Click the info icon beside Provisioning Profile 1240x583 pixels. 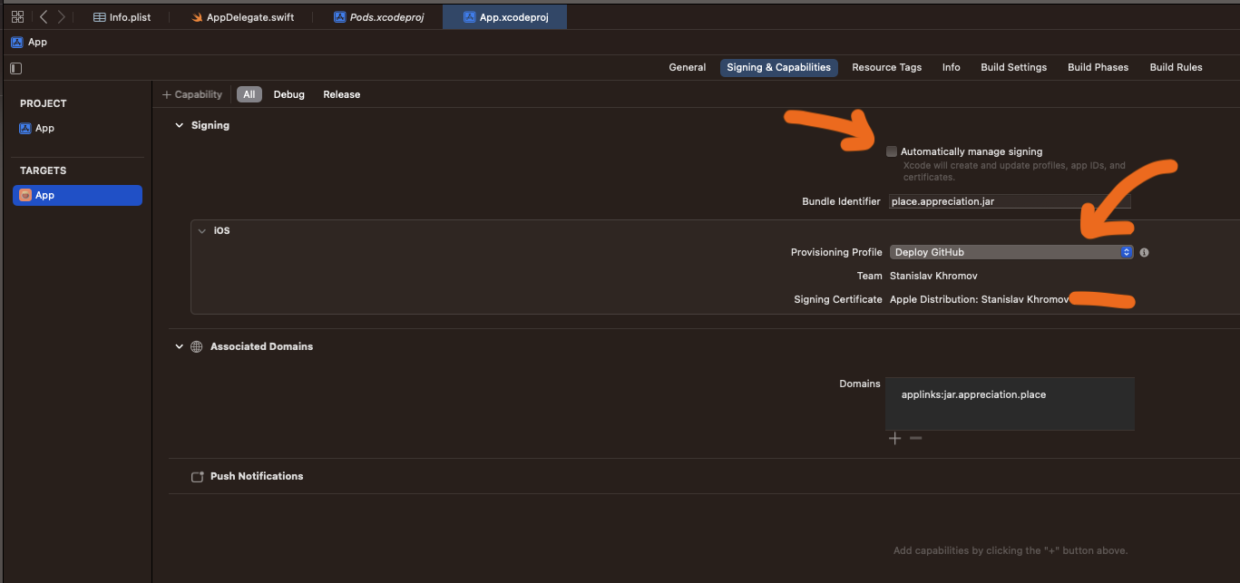(x=1144, y=253)
